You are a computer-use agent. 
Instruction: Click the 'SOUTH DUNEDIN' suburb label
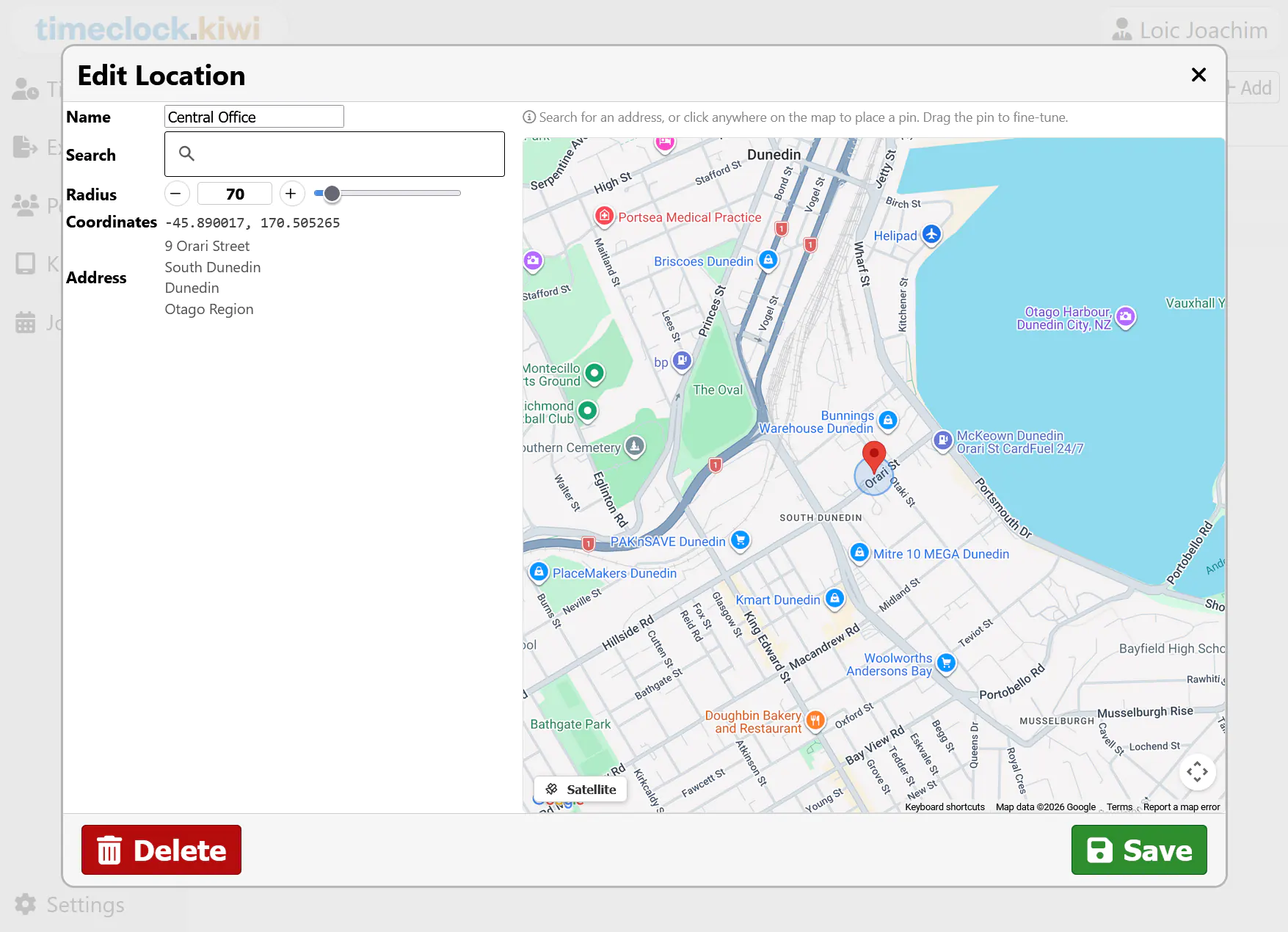[x=821, y=518]
